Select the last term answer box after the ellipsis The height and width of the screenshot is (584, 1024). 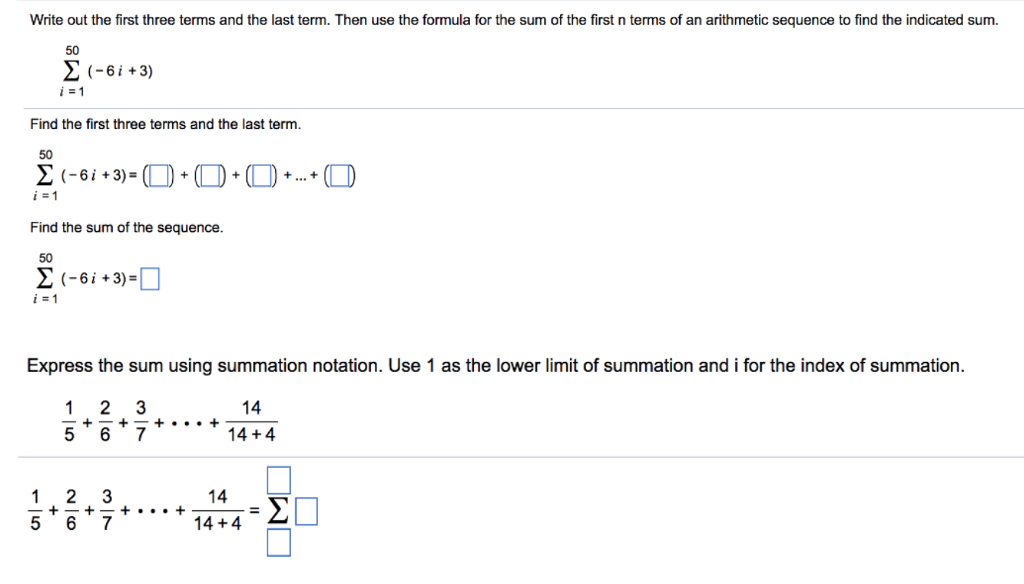click(340, 176)
